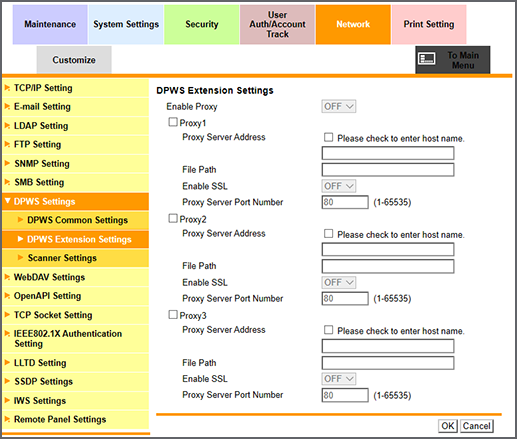517x439 pixels.
Task: Open Proxy3 Enable SSL dropdown
Action: point(339,379)
